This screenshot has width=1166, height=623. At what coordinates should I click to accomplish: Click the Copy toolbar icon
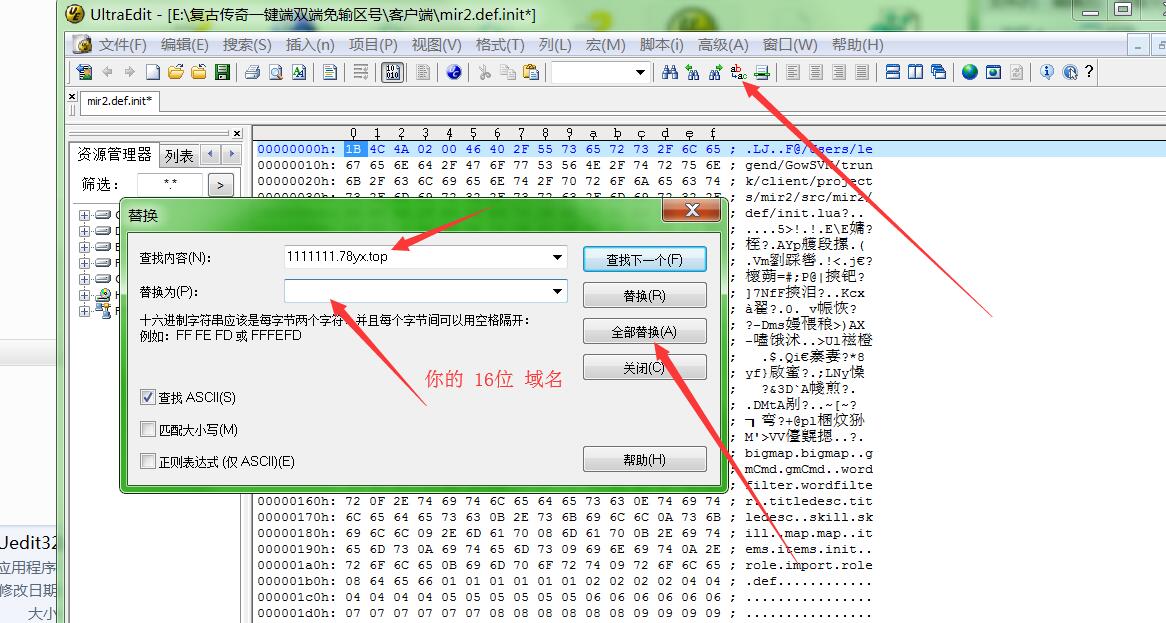(508, 72)
